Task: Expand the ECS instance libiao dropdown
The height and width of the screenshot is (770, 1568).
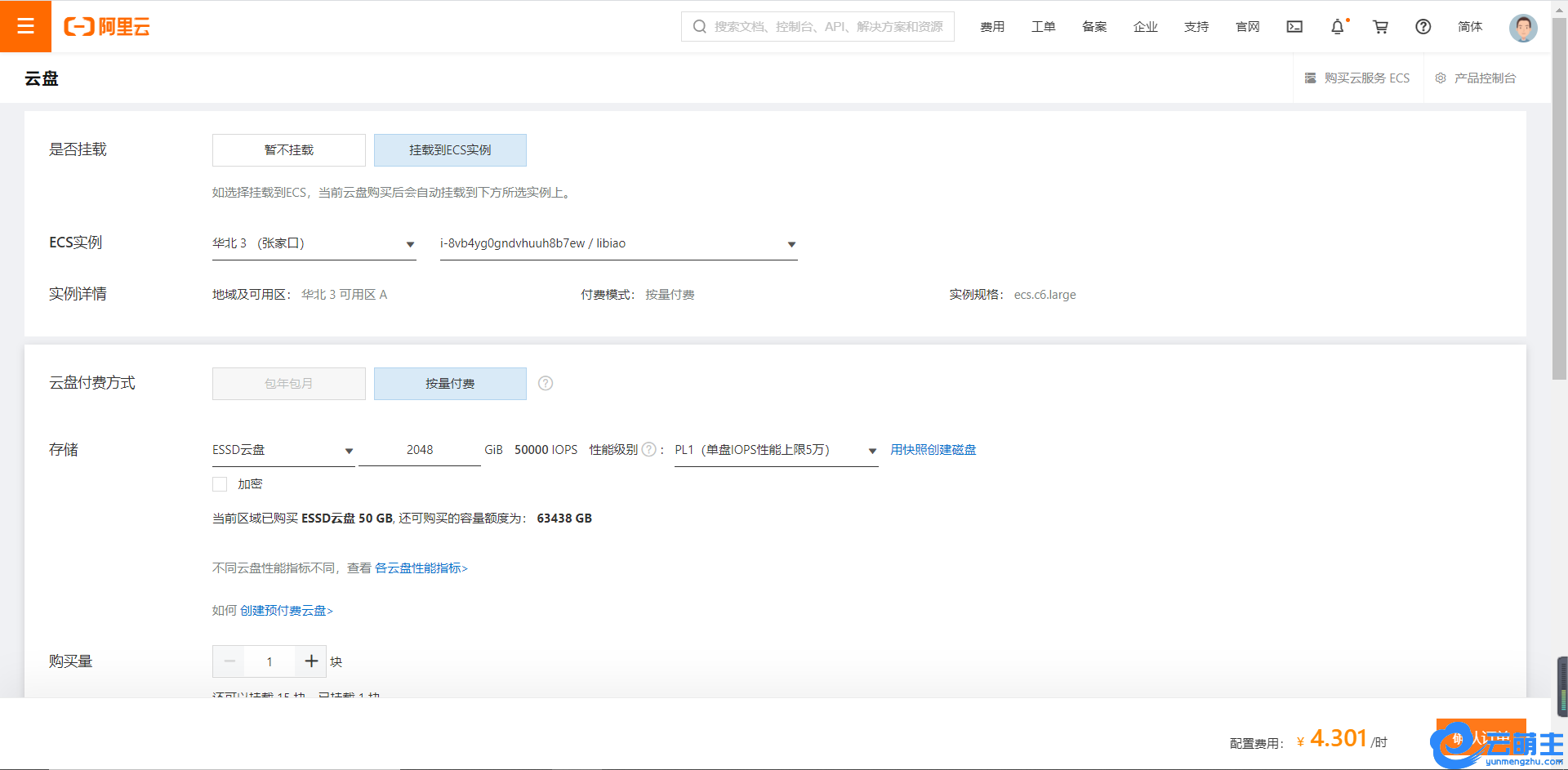Action: pyautogui.click(x=617, y=244)
